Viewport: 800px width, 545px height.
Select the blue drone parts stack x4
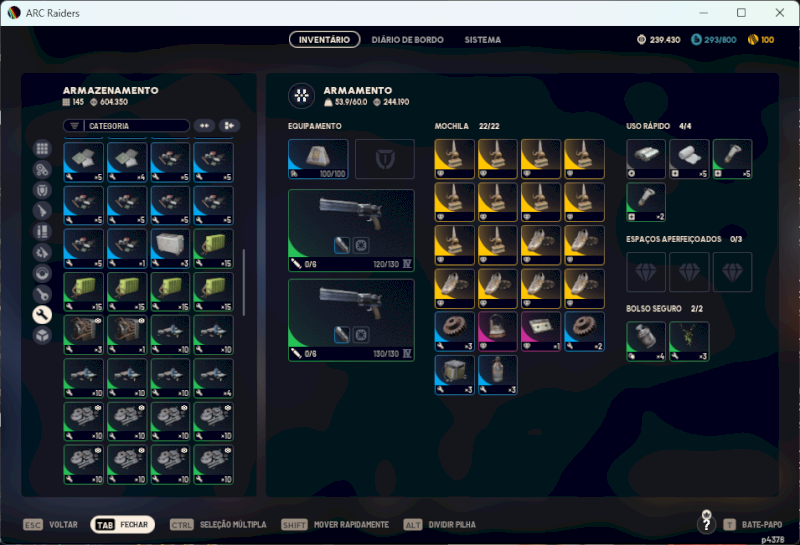tap(214, 378)
